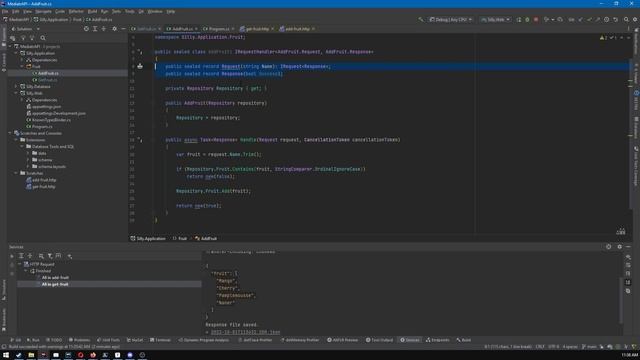
Task: Click Add Service icon in Services toolbar
Action: coord(70,256)
